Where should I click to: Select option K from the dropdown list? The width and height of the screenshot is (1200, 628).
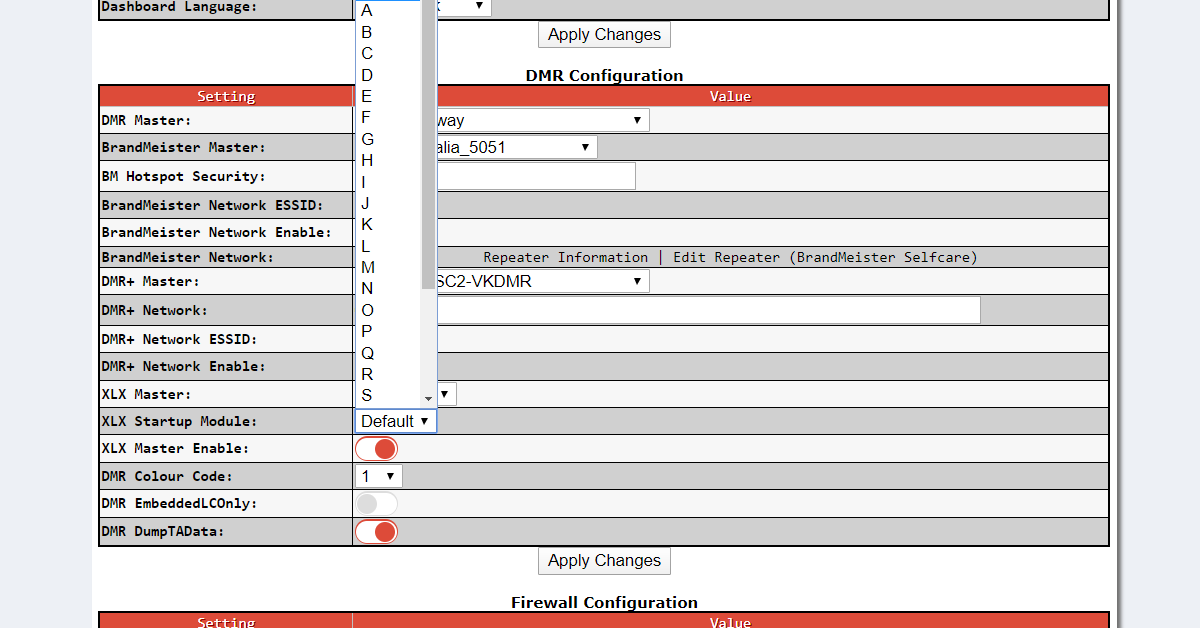click(x=388, y=224)
